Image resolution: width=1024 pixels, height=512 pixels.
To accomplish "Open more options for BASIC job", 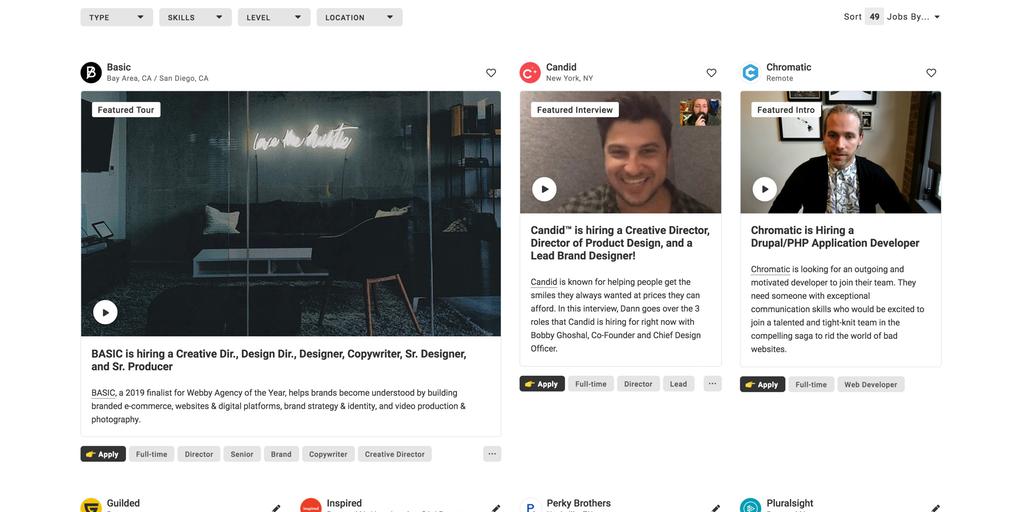I will pyautogui.click(x=492, y=454).
